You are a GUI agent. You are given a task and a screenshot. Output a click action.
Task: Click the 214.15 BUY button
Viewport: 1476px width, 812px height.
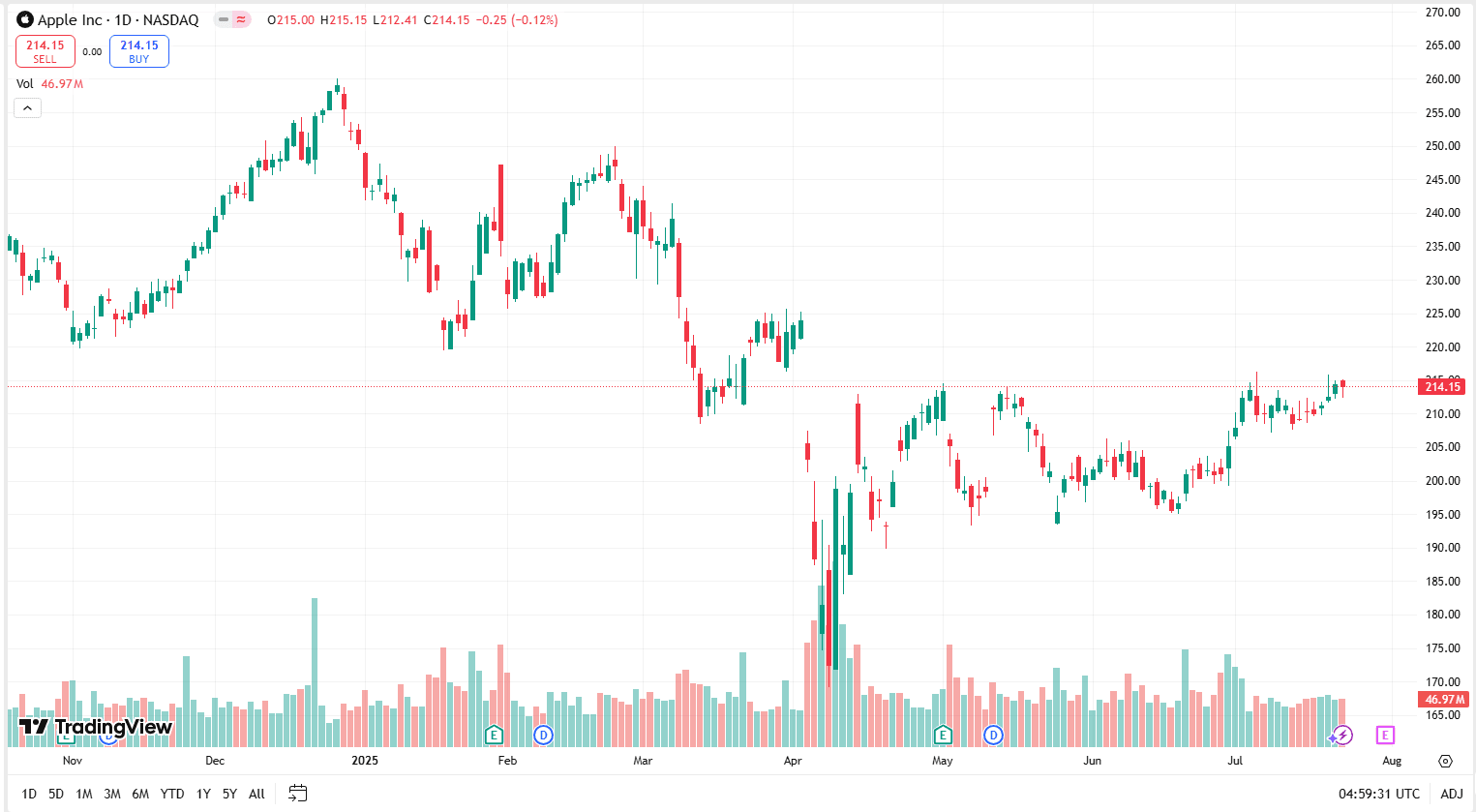coord(139,51)
